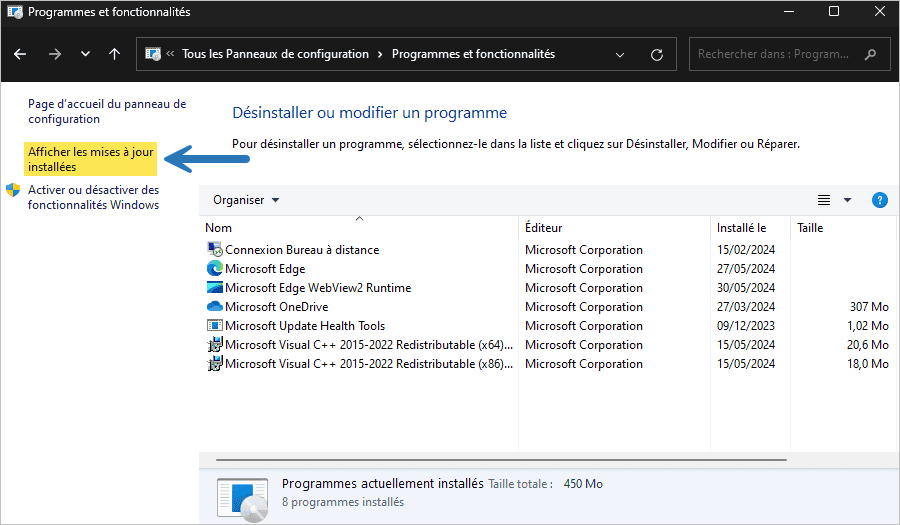Click the title bar window icon

(x=15, y=11)
